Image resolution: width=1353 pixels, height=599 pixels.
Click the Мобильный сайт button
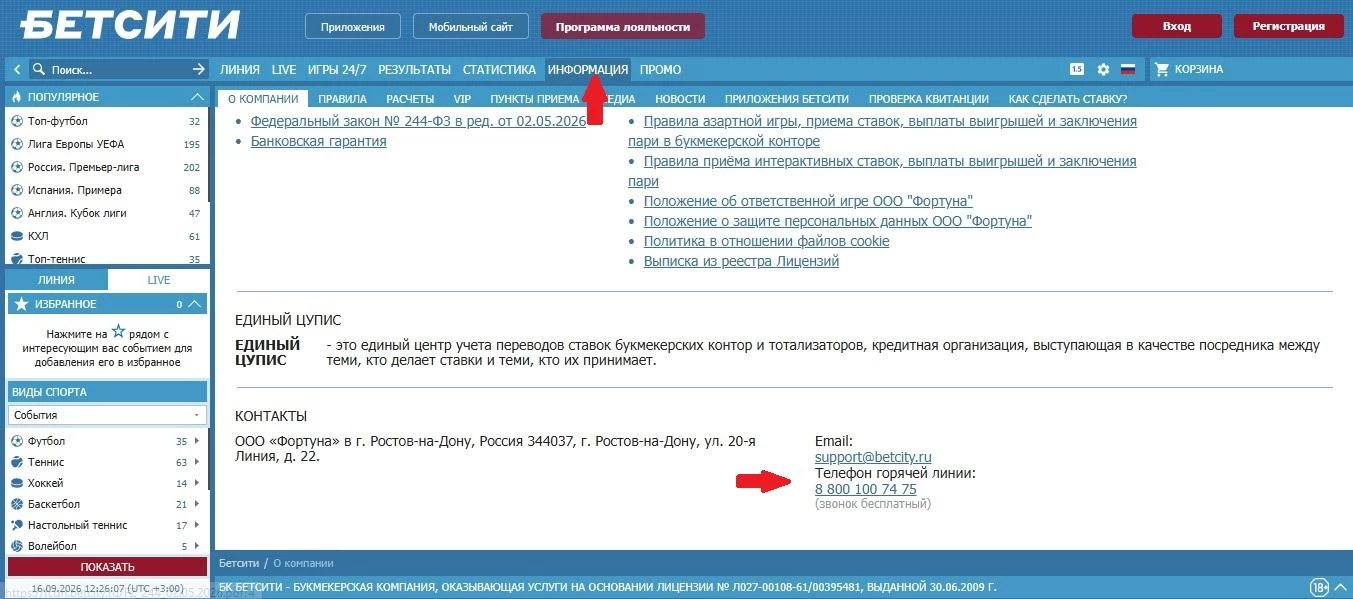470,27
